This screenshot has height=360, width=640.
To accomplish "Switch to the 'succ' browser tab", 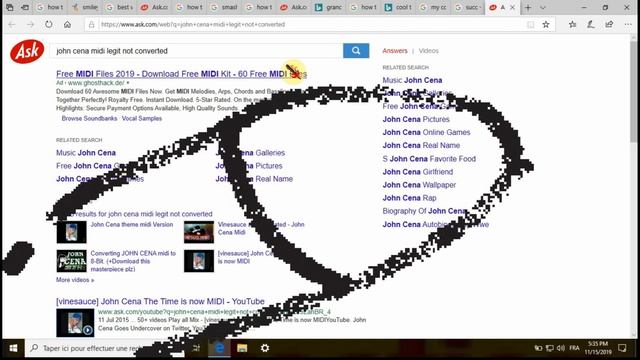I will (468, 7).
